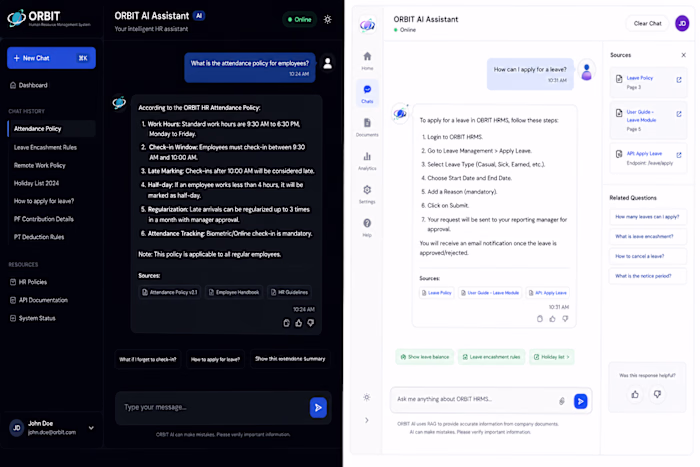
Task: Click 'How to apply for leave?' suggestion chip
Action: click(x=215, y=359)
